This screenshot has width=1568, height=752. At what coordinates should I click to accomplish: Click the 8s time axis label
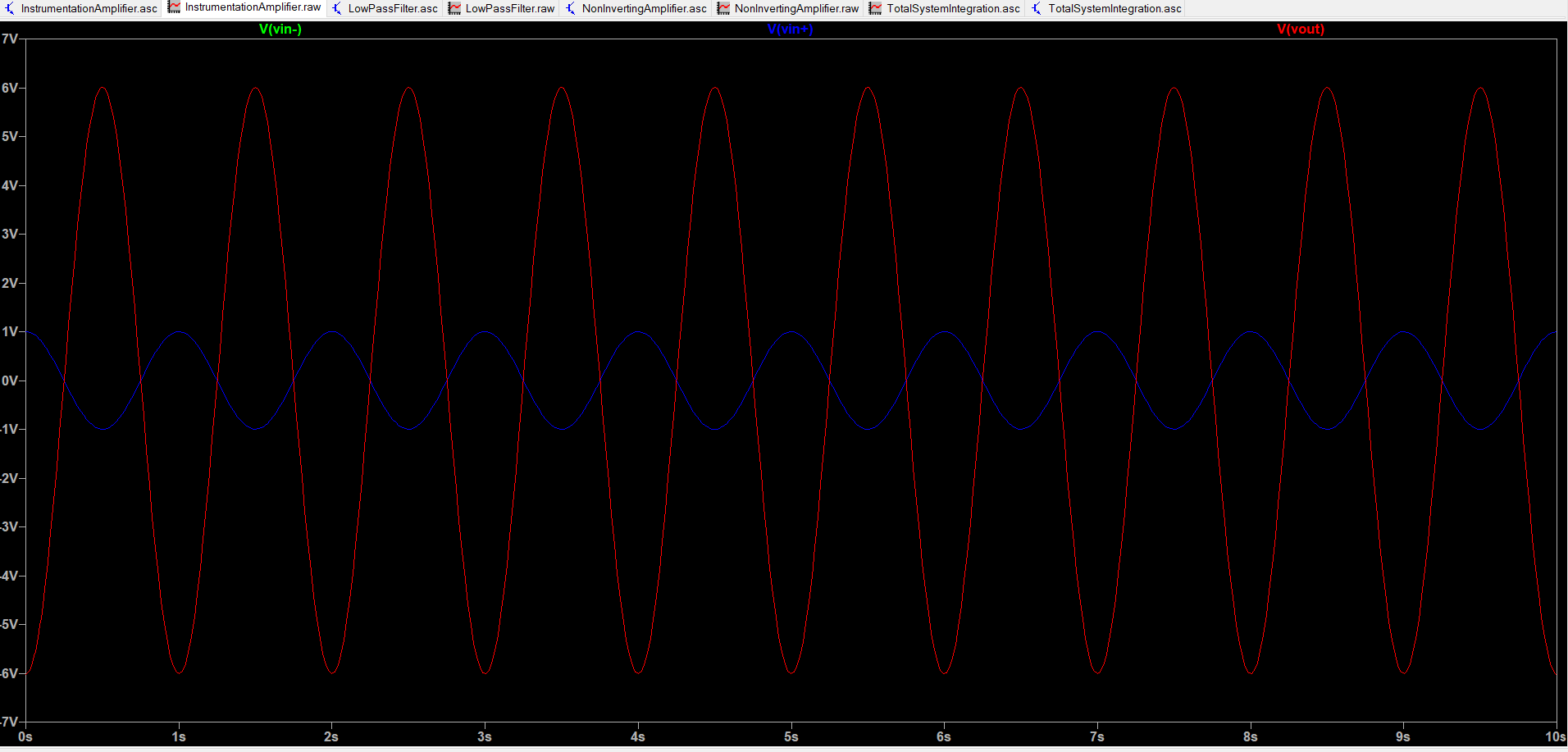click(1250, 736)
